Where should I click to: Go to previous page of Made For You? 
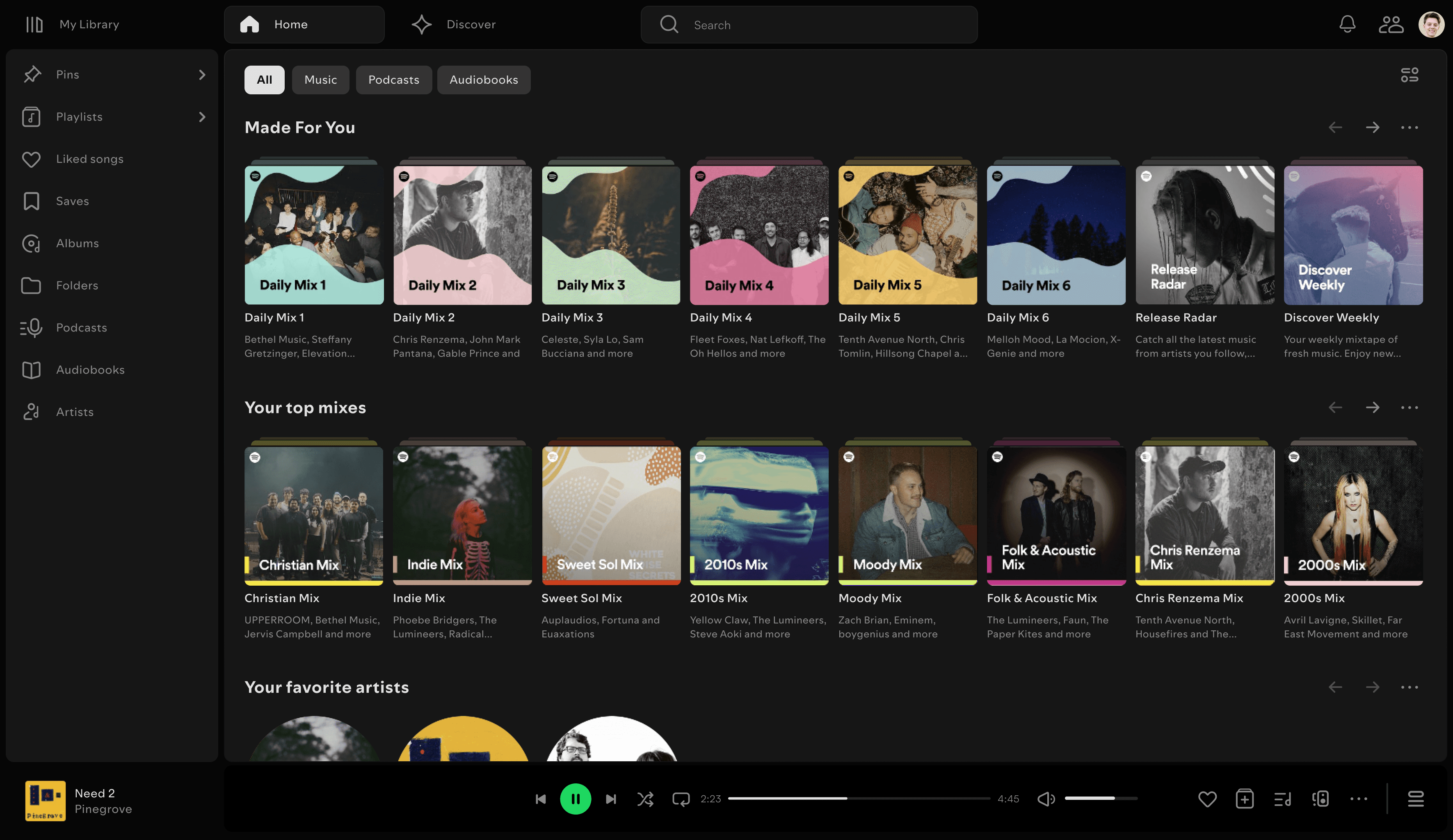(1335, 128)
